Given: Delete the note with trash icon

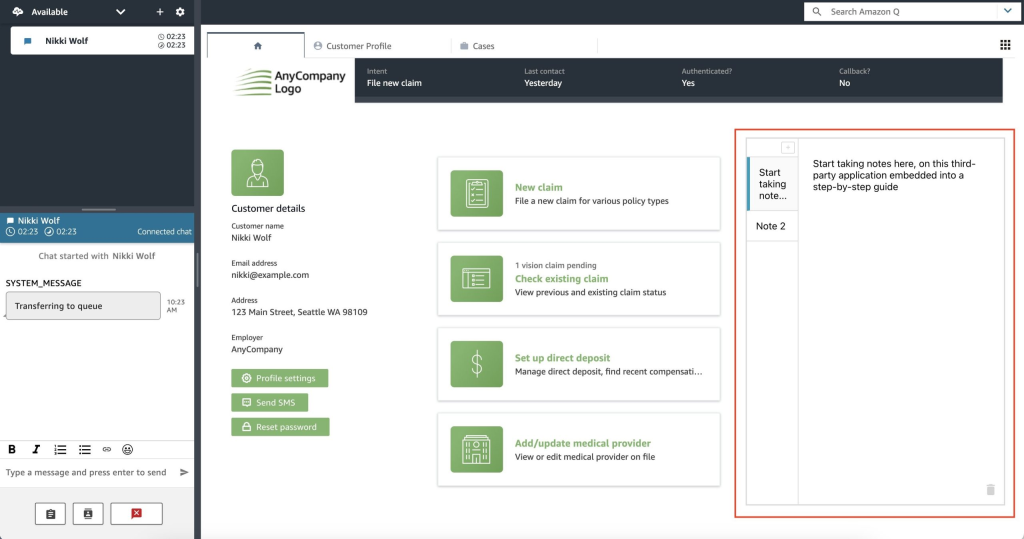Looking at the screenshot, I should click(x=990, y=489).
